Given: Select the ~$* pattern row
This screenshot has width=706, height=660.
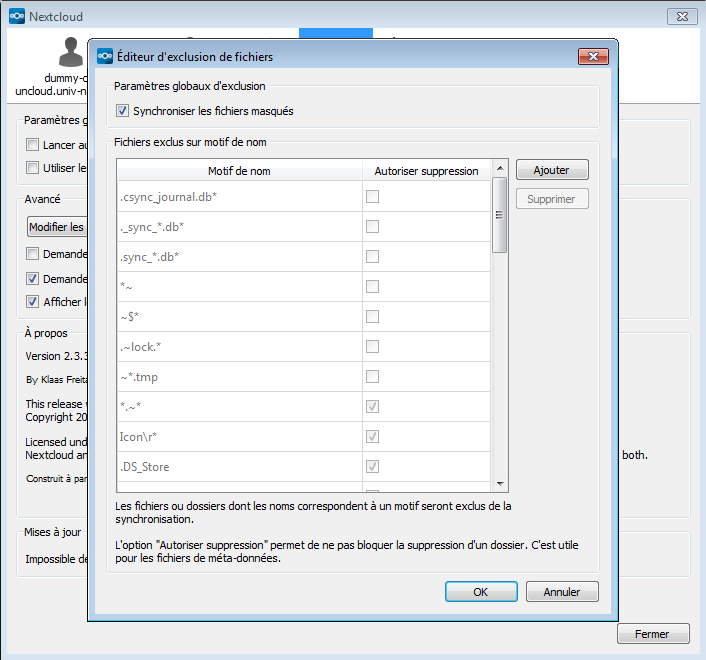Looking at the screenshot, I should point(238,317).
